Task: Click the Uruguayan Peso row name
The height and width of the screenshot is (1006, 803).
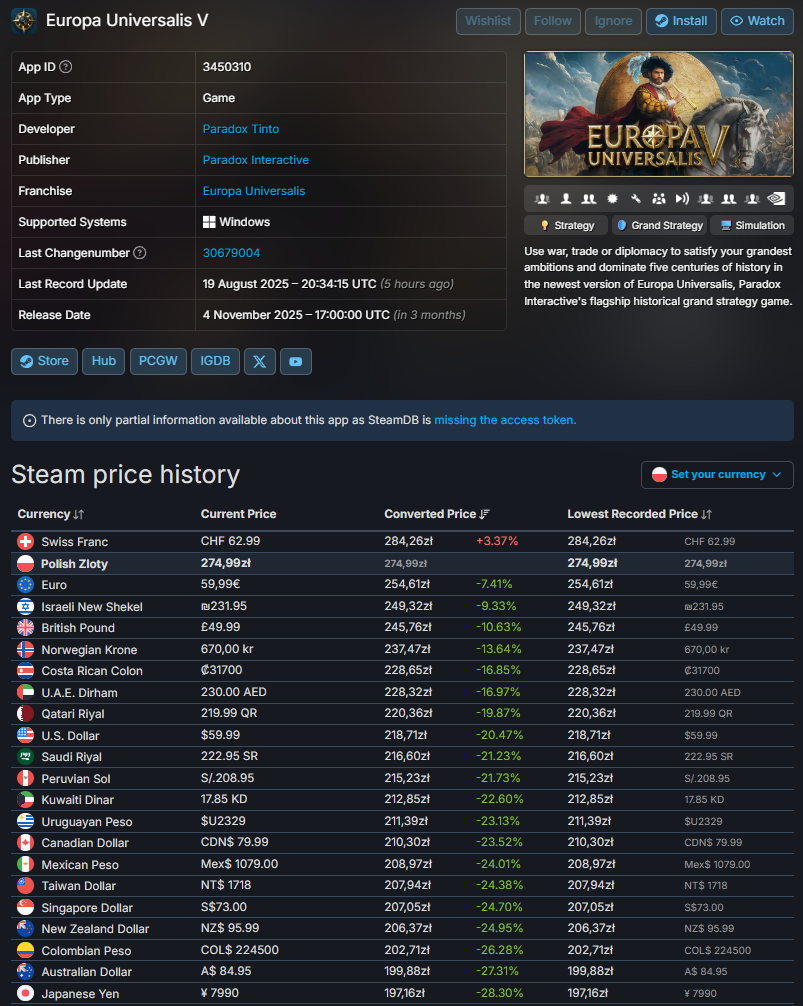Action: [87, 821]
